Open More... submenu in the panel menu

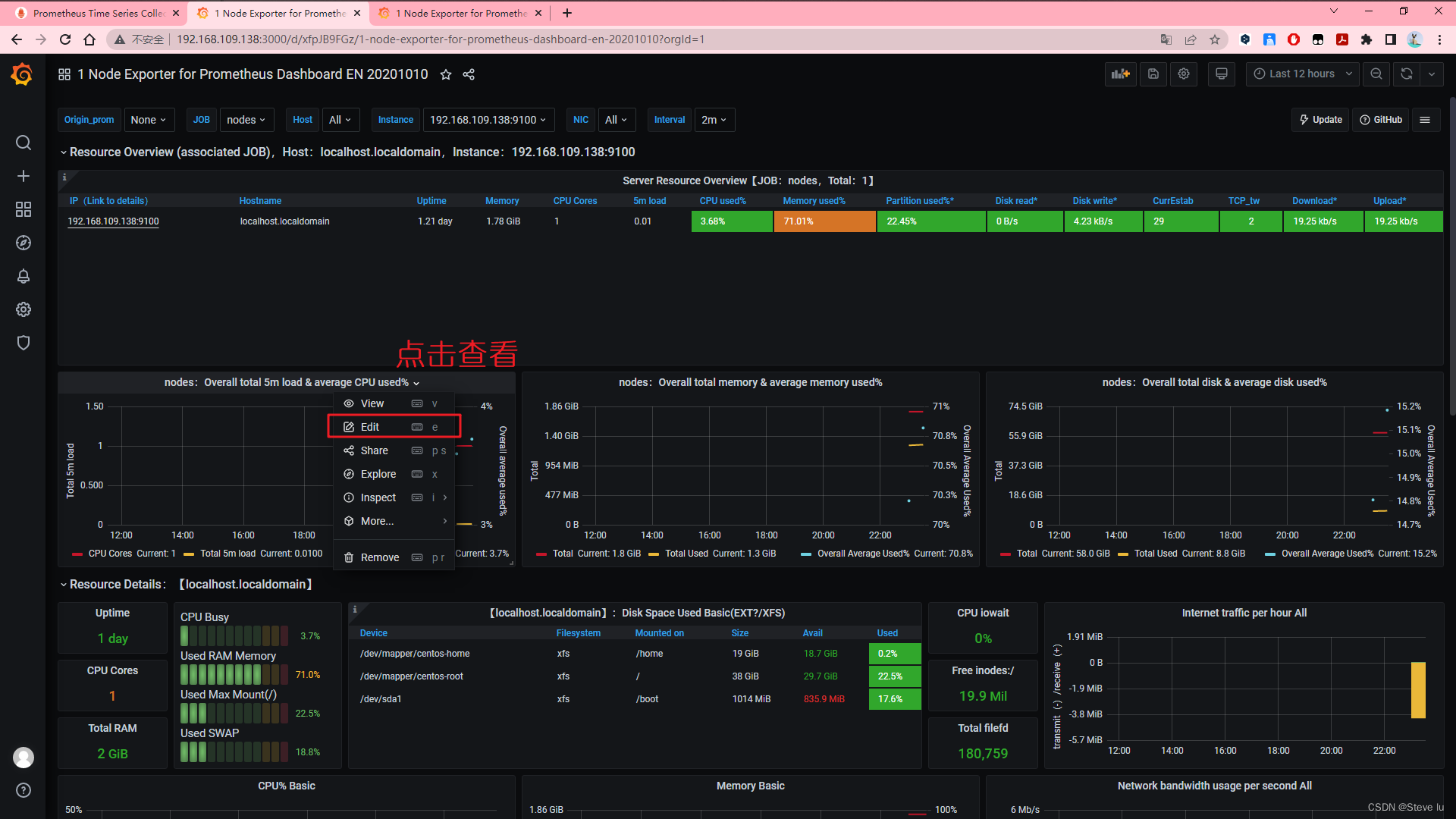click(x=394, y=521)
